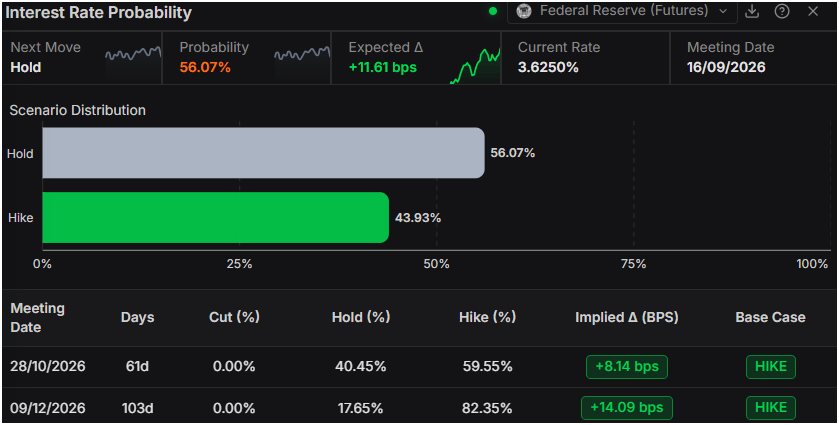839x425 pixels.
Task: Click the +8.14 bps badge
Action: coord(627,367)
